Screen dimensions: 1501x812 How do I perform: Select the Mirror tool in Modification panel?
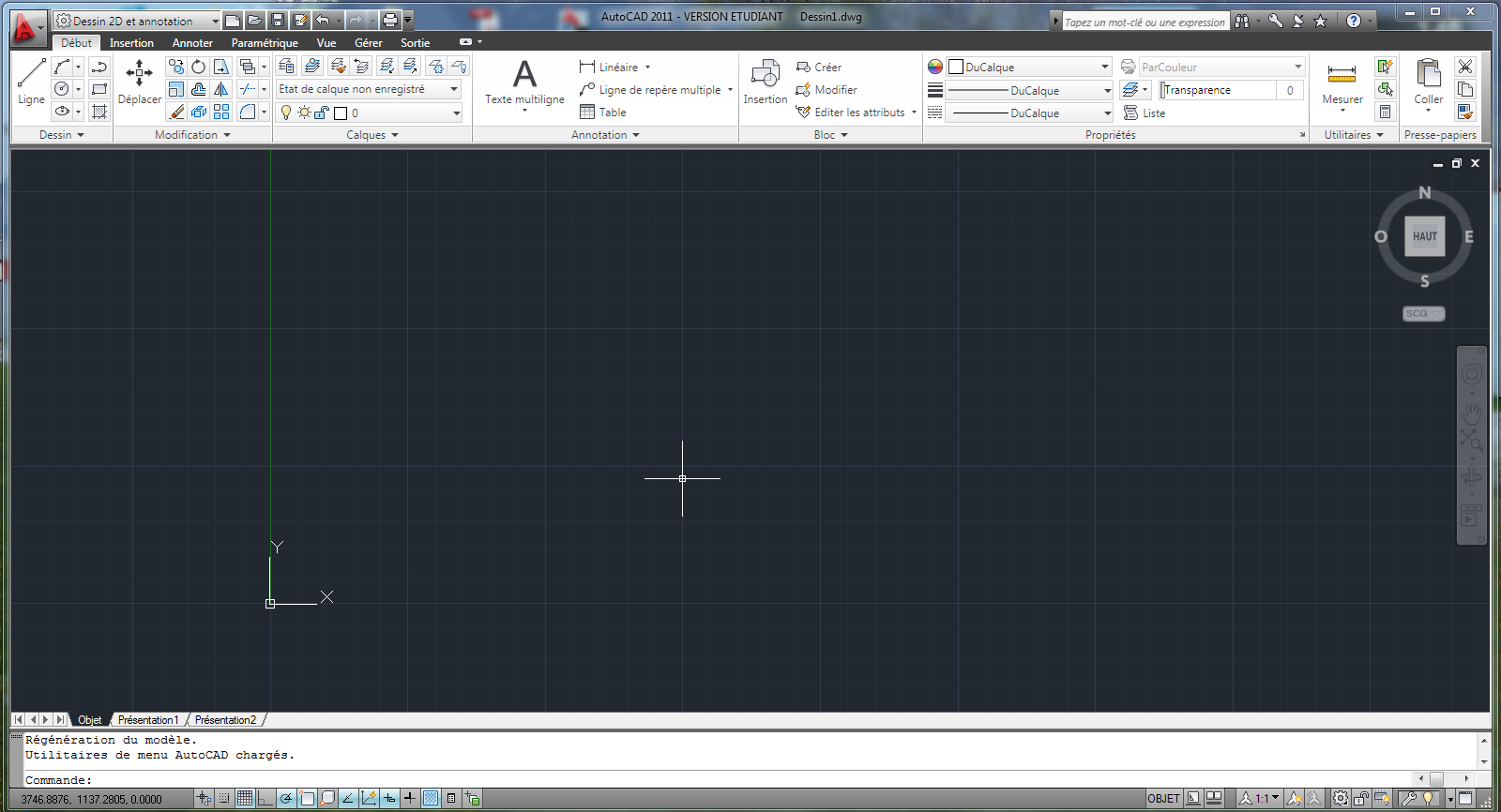pos(221,89)
